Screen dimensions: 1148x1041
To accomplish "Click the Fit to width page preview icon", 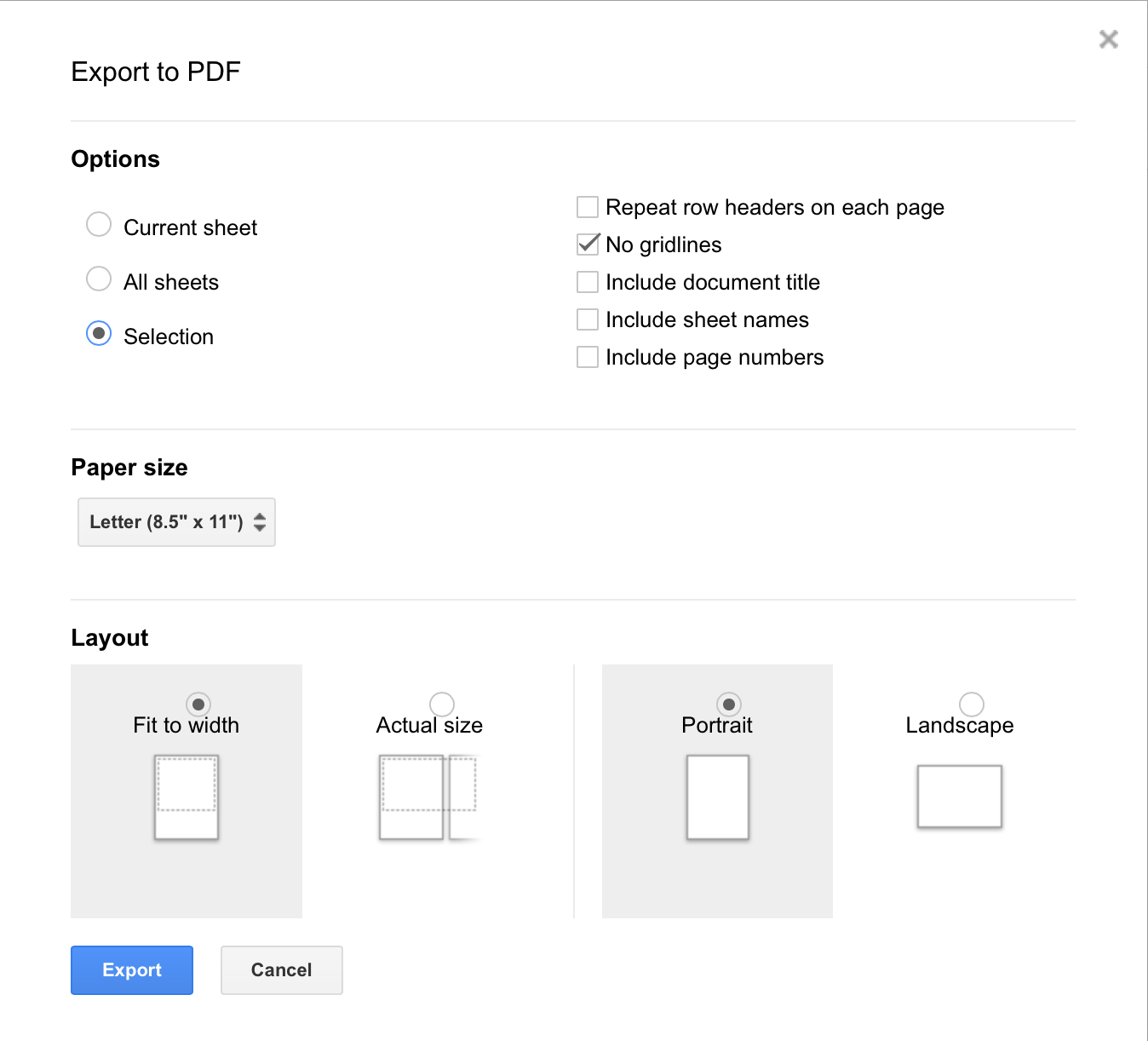I will point(187,797).
